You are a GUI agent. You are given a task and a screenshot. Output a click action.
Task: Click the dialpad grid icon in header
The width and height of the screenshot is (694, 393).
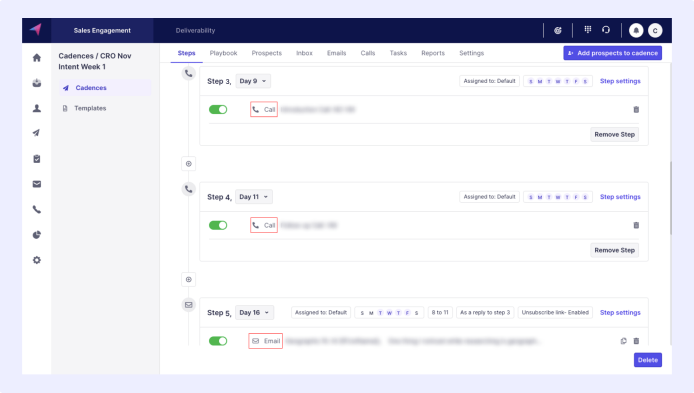(x=588, y=30)
